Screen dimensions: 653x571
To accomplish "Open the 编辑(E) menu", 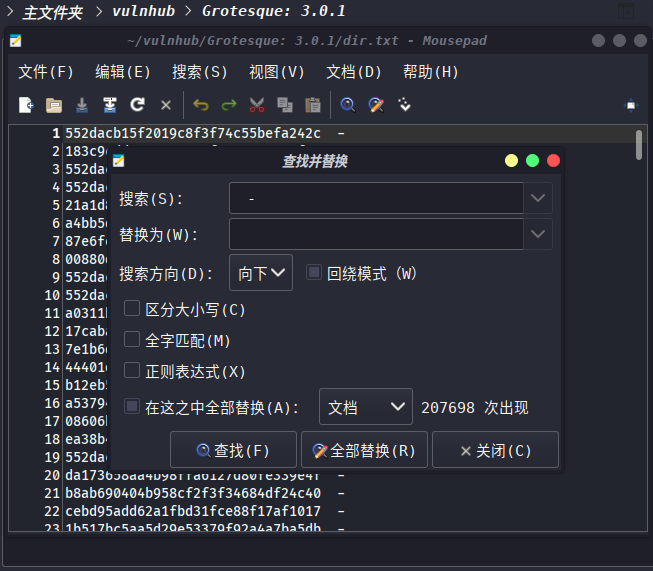I will 122,72.
